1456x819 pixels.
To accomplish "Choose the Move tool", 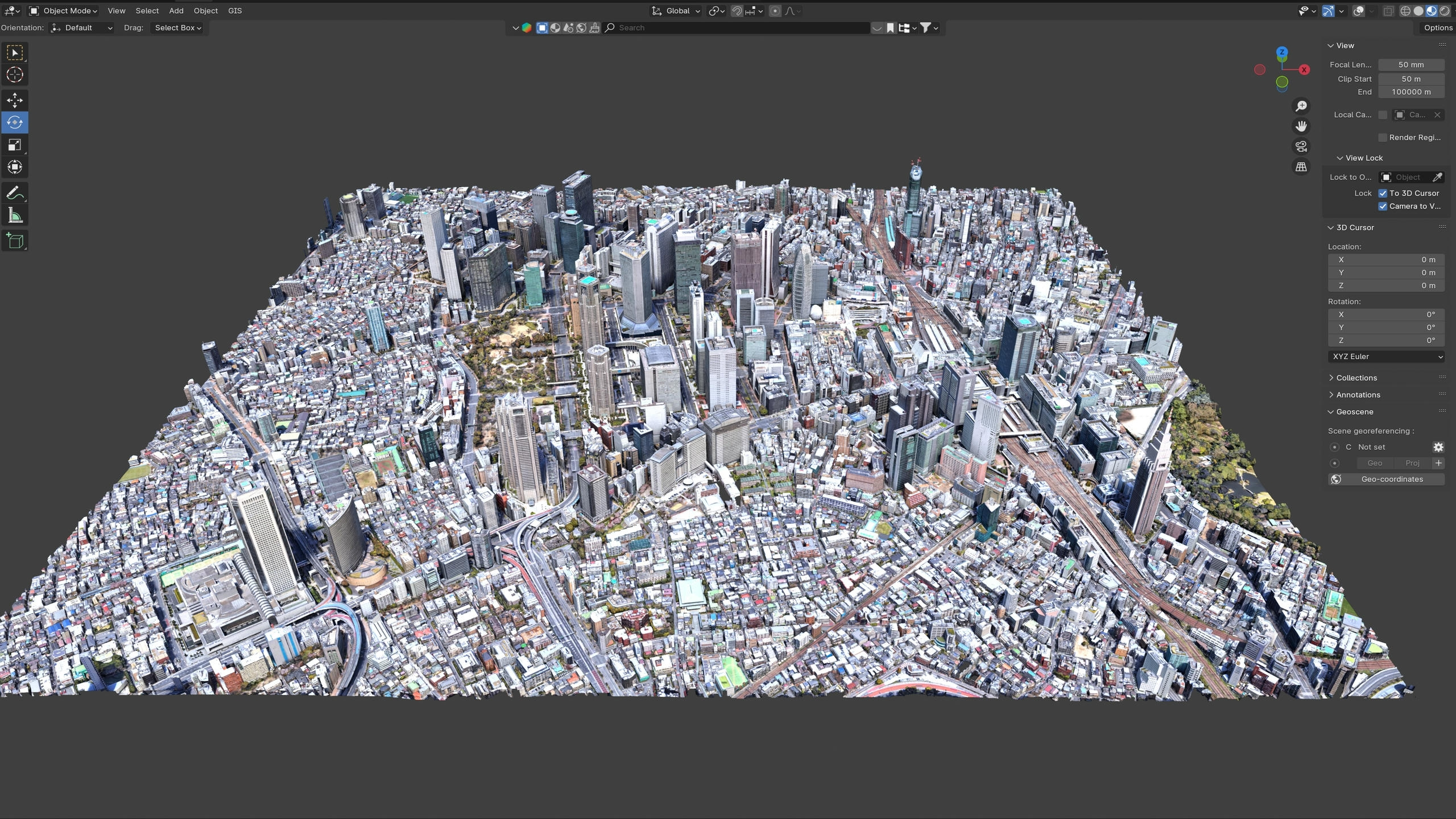I will (x=15, y=100).
